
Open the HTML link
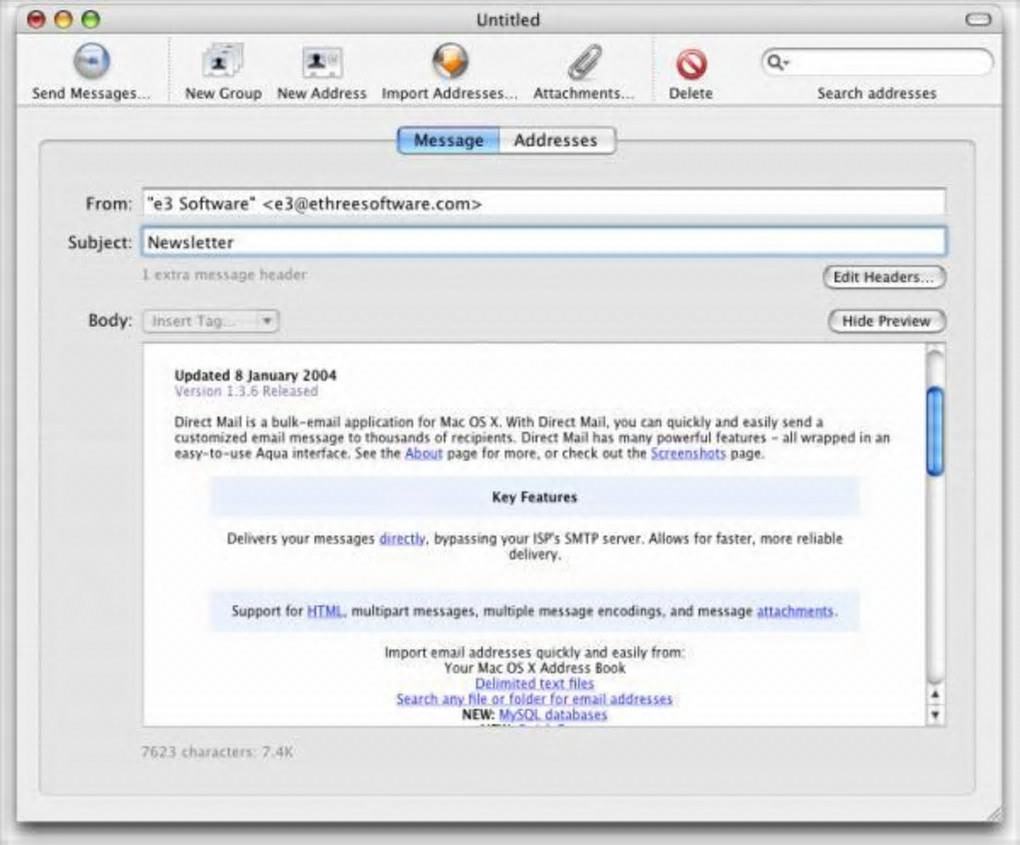(x=325, y=611)
